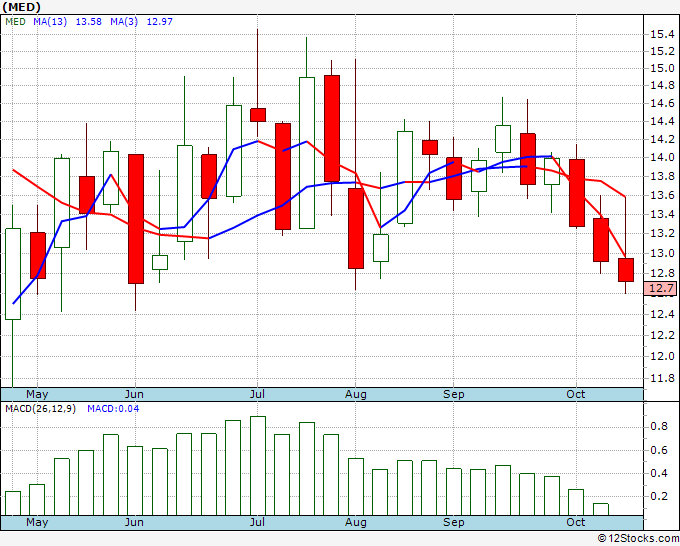Click Jun on the MACD panel time axis

(x=134, y=522)
